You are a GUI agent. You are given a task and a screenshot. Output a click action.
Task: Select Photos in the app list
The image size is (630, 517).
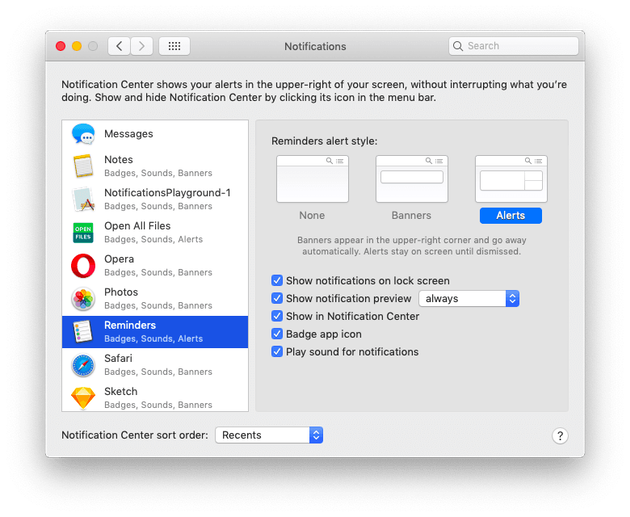tap(155, 299)
